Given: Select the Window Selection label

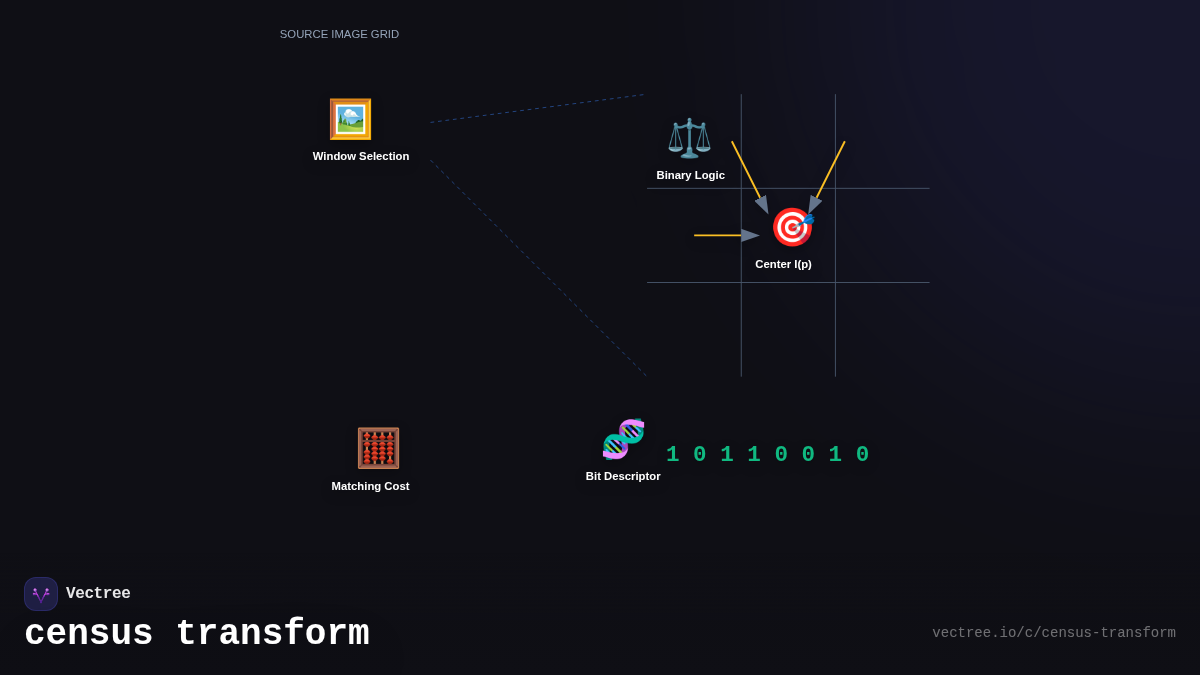Looking at the screenshot, I should tap(361, 156).
